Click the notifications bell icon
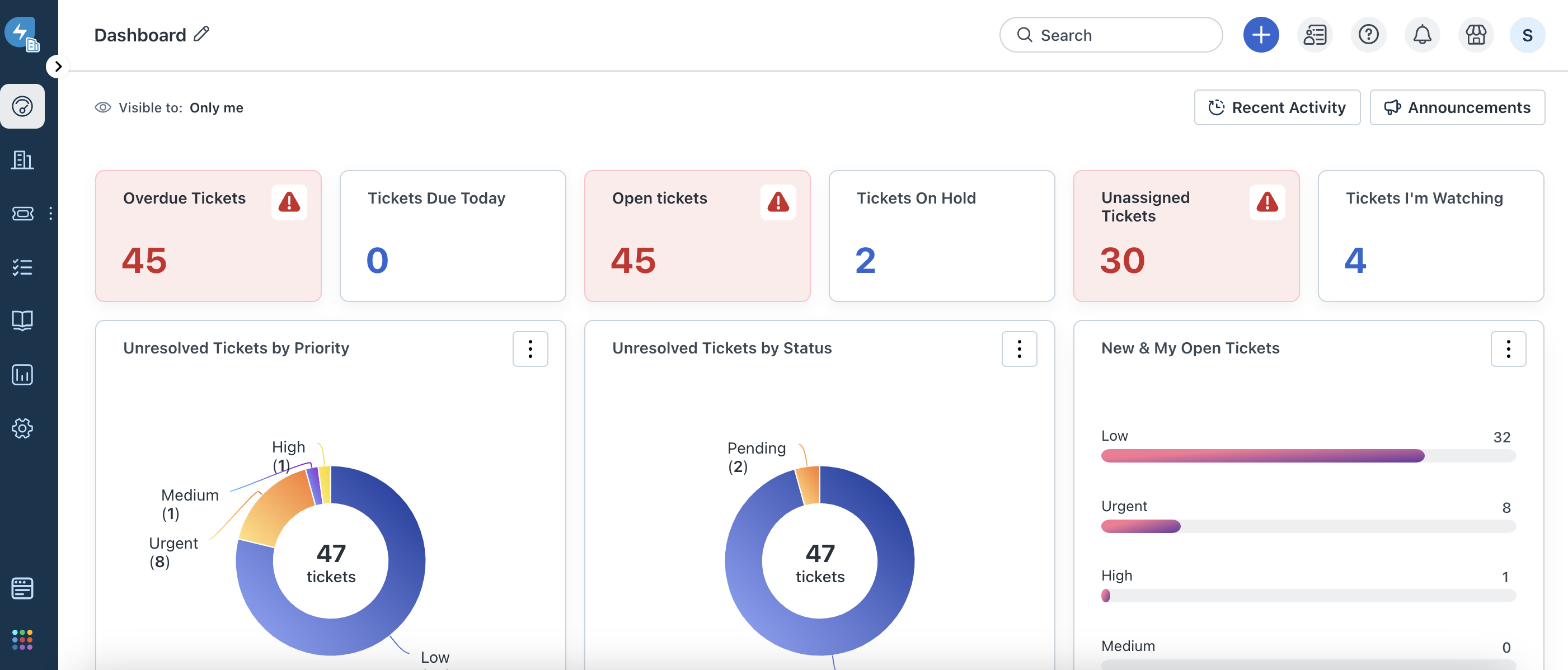Screen dimensions: 1568x670 pyautogui.click(x=1422, y=35)
